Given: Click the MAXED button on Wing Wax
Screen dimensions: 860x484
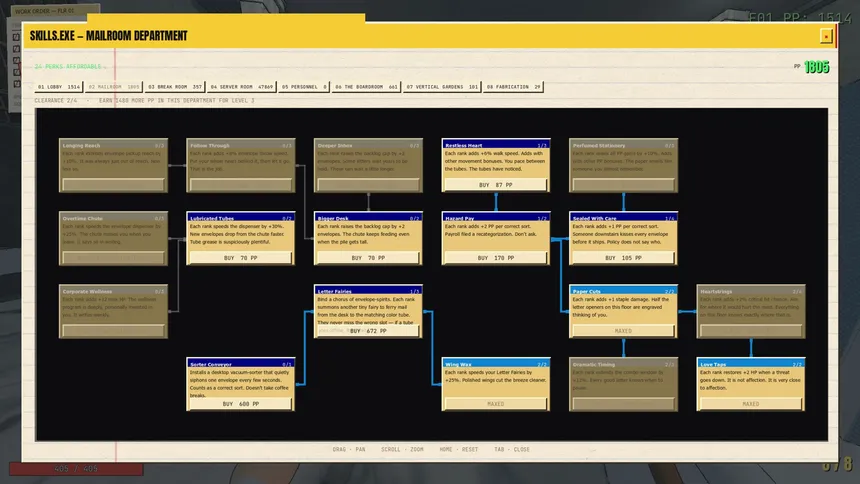Looking at the screenshot, I should (x=495, y=403).
